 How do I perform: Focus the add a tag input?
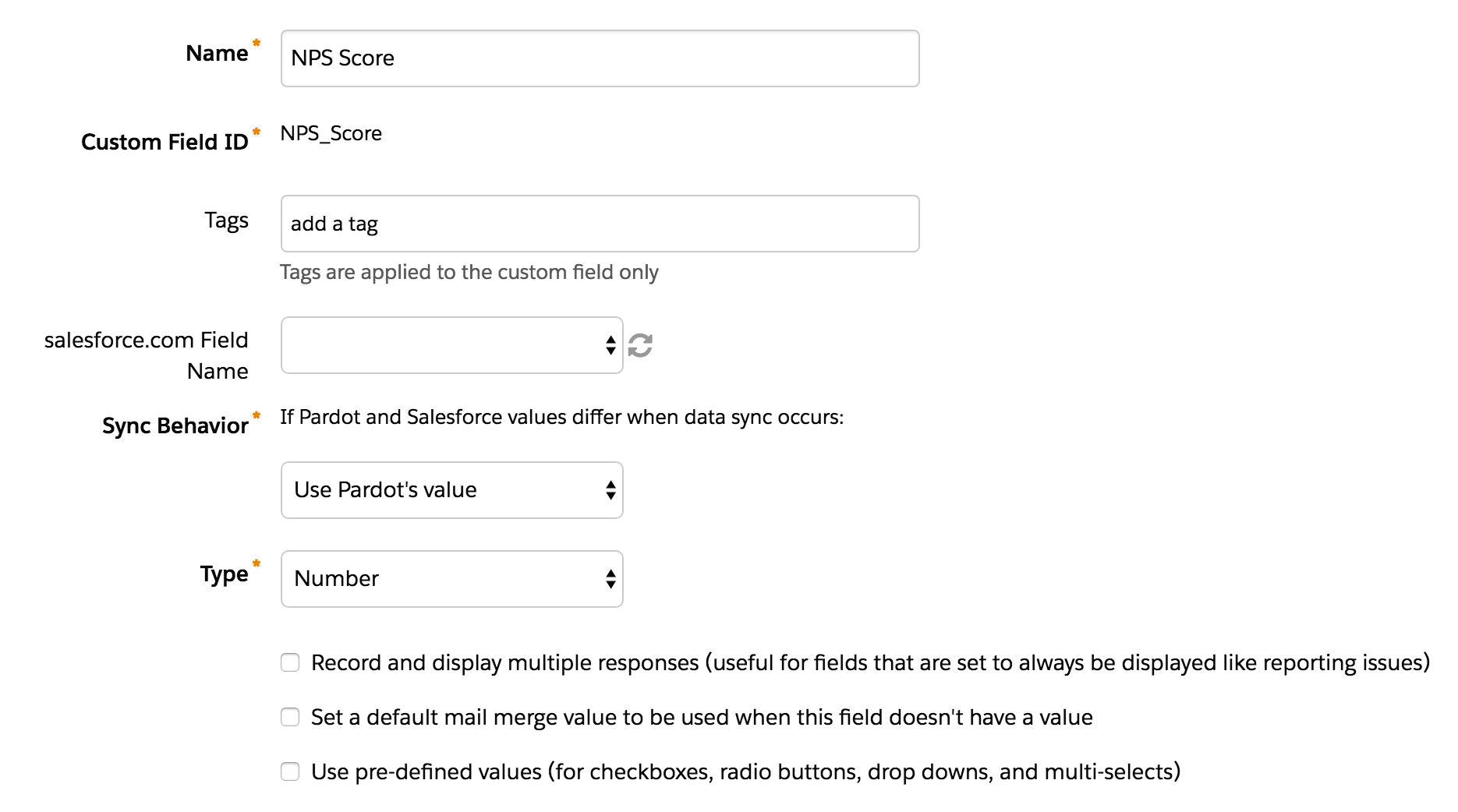point(599,224)
